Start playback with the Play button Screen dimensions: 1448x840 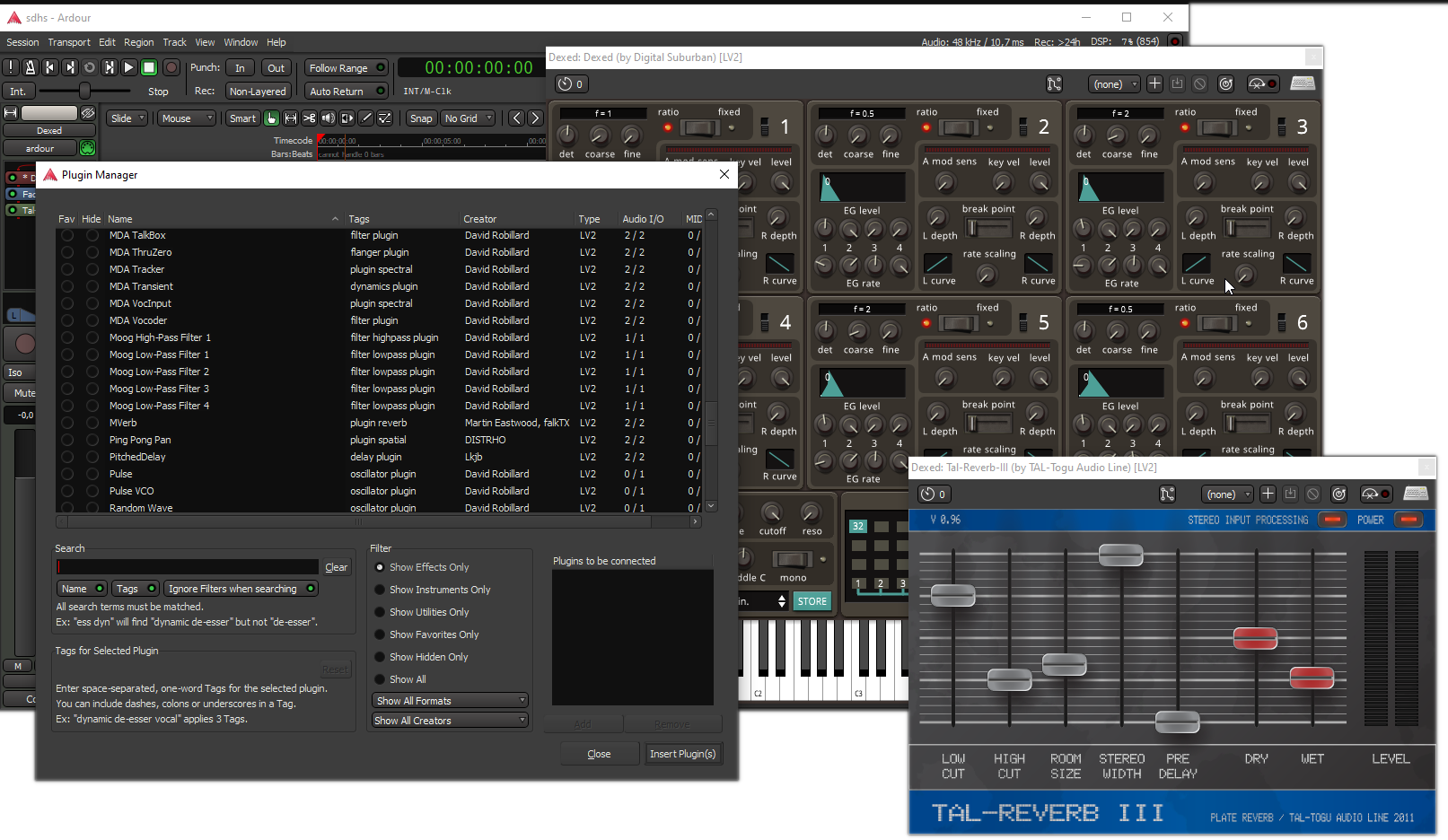coord(129,67)
